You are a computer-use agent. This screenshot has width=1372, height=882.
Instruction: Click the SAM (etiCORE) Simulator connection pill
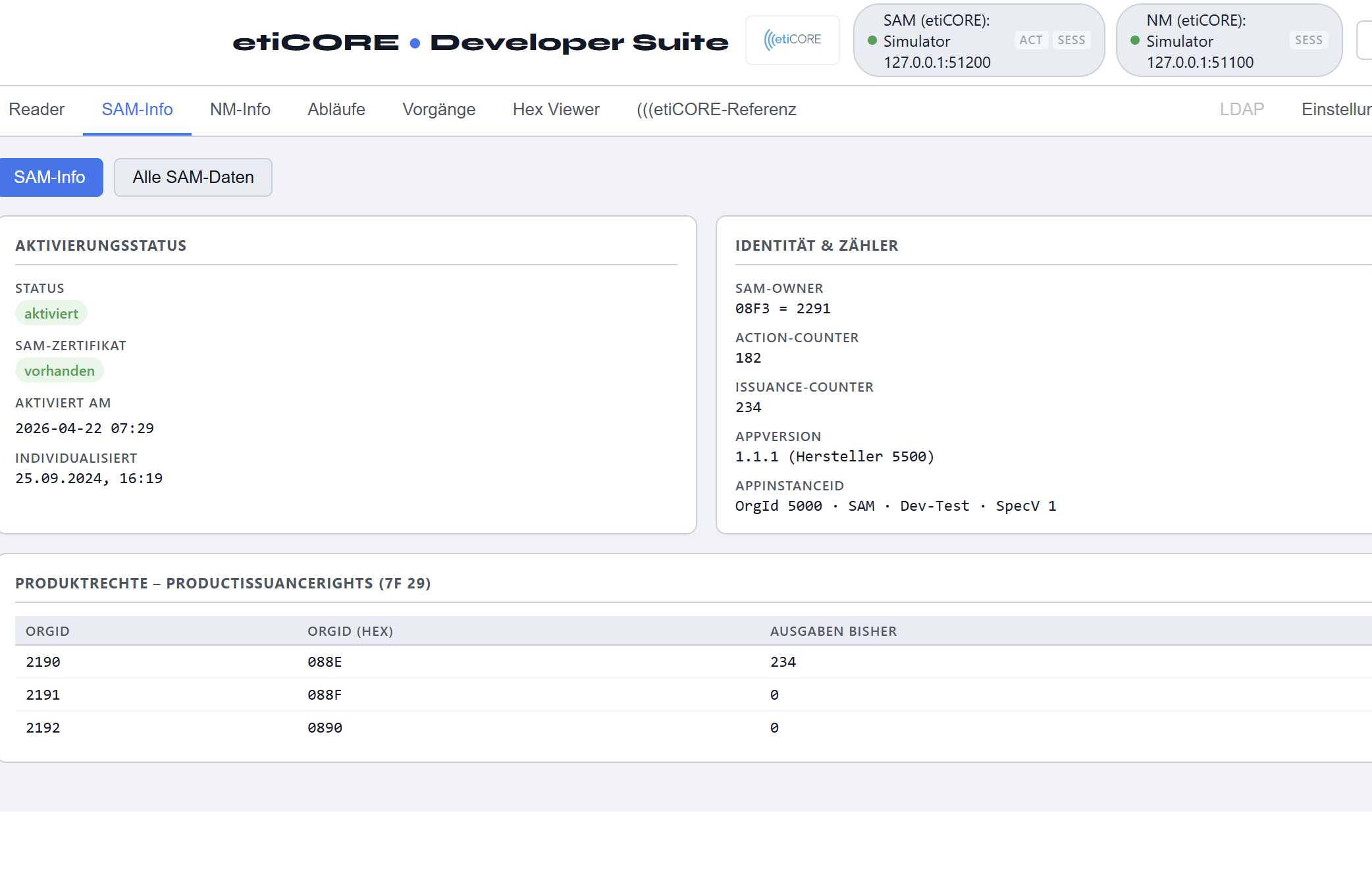point(979,41)
